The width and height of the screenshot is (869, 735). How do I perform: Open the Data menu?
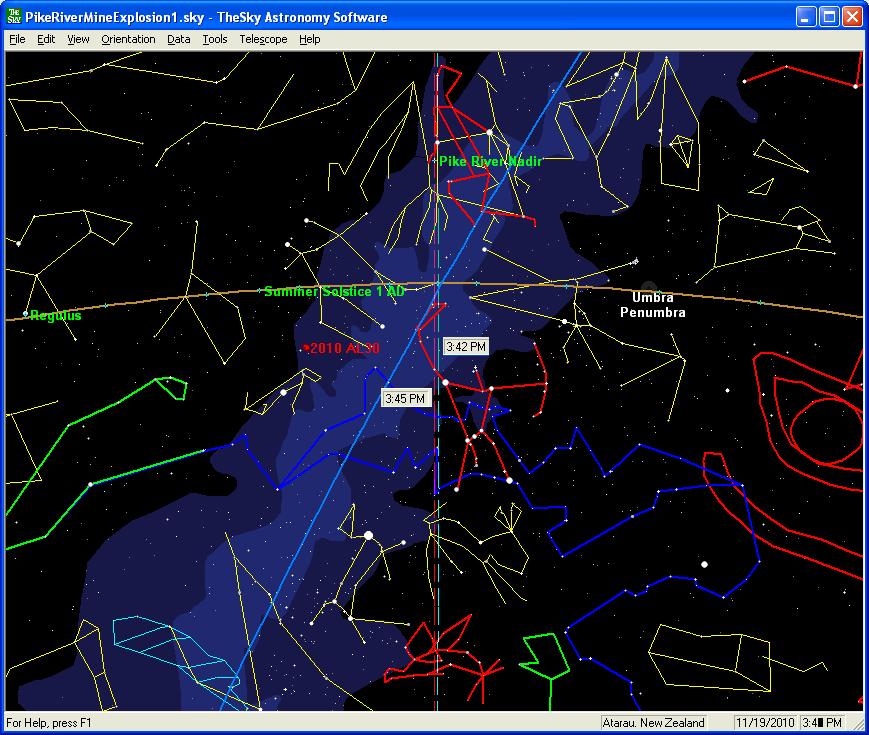(x=178, y=39)
